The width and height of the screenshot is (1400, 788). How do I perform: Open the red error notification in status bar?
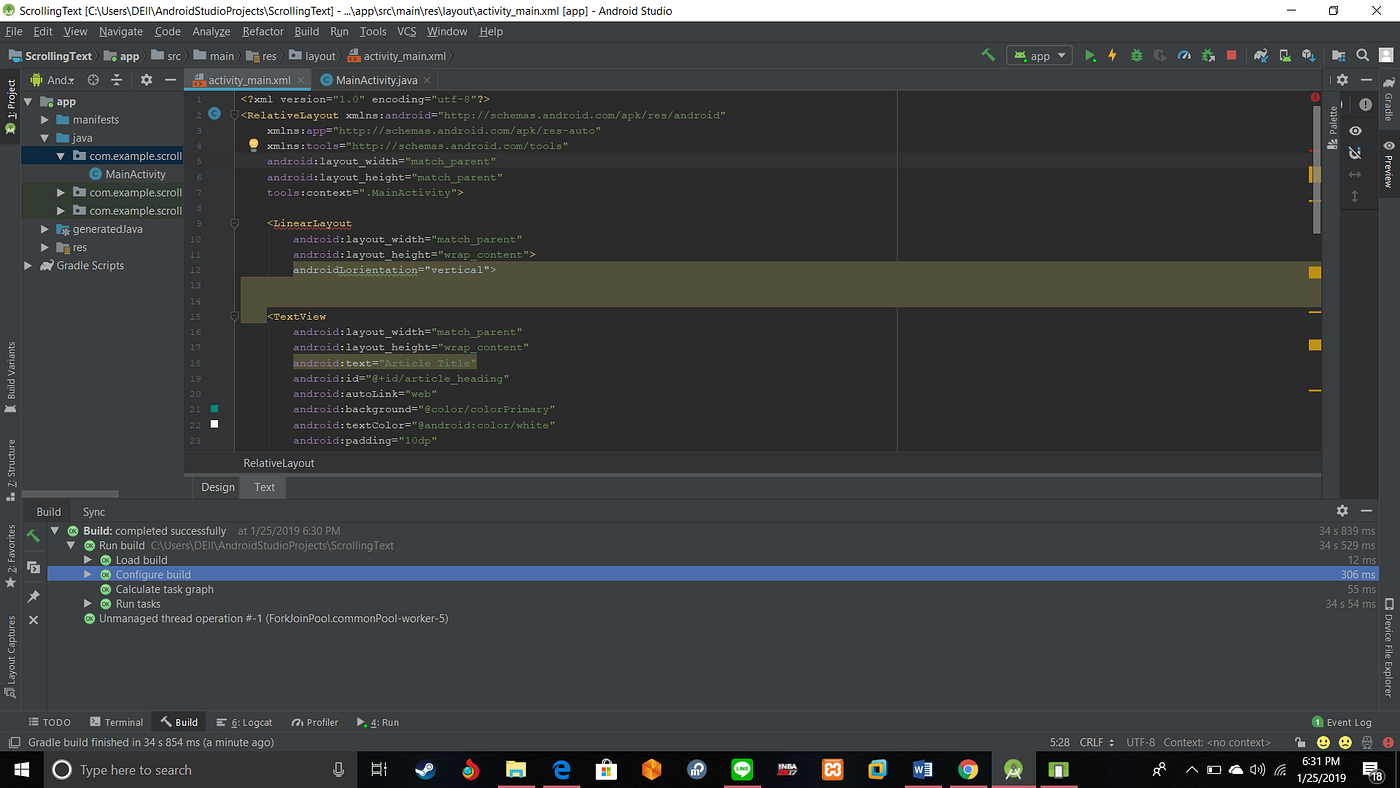click(1388, 742)
